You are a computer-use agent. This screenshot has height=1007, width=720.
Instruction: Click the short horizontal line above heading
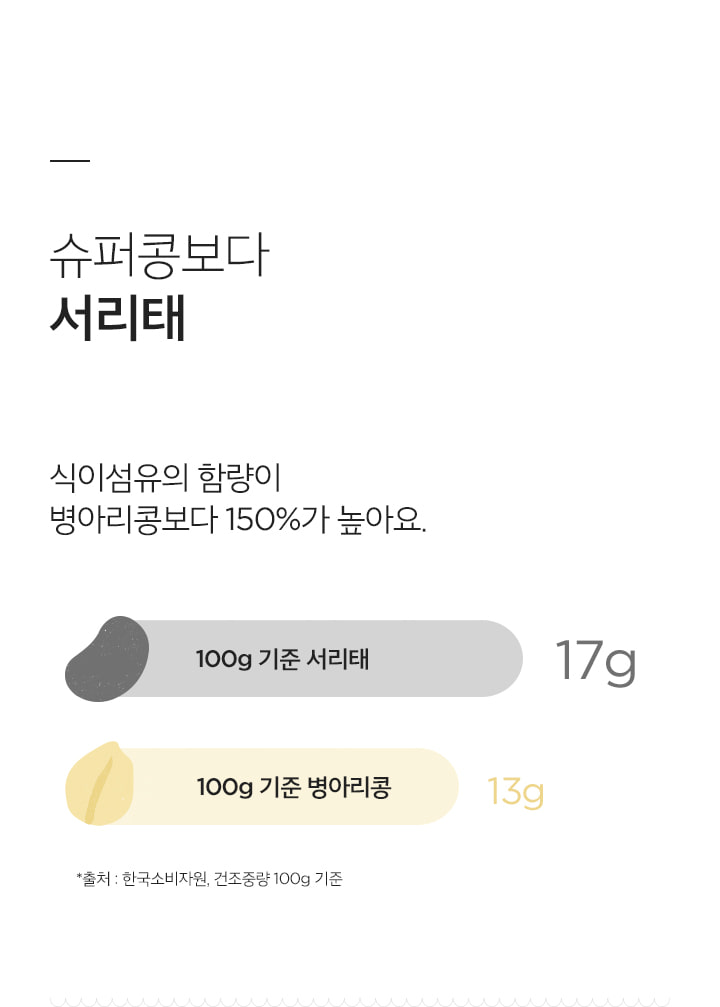coord(70,161)
